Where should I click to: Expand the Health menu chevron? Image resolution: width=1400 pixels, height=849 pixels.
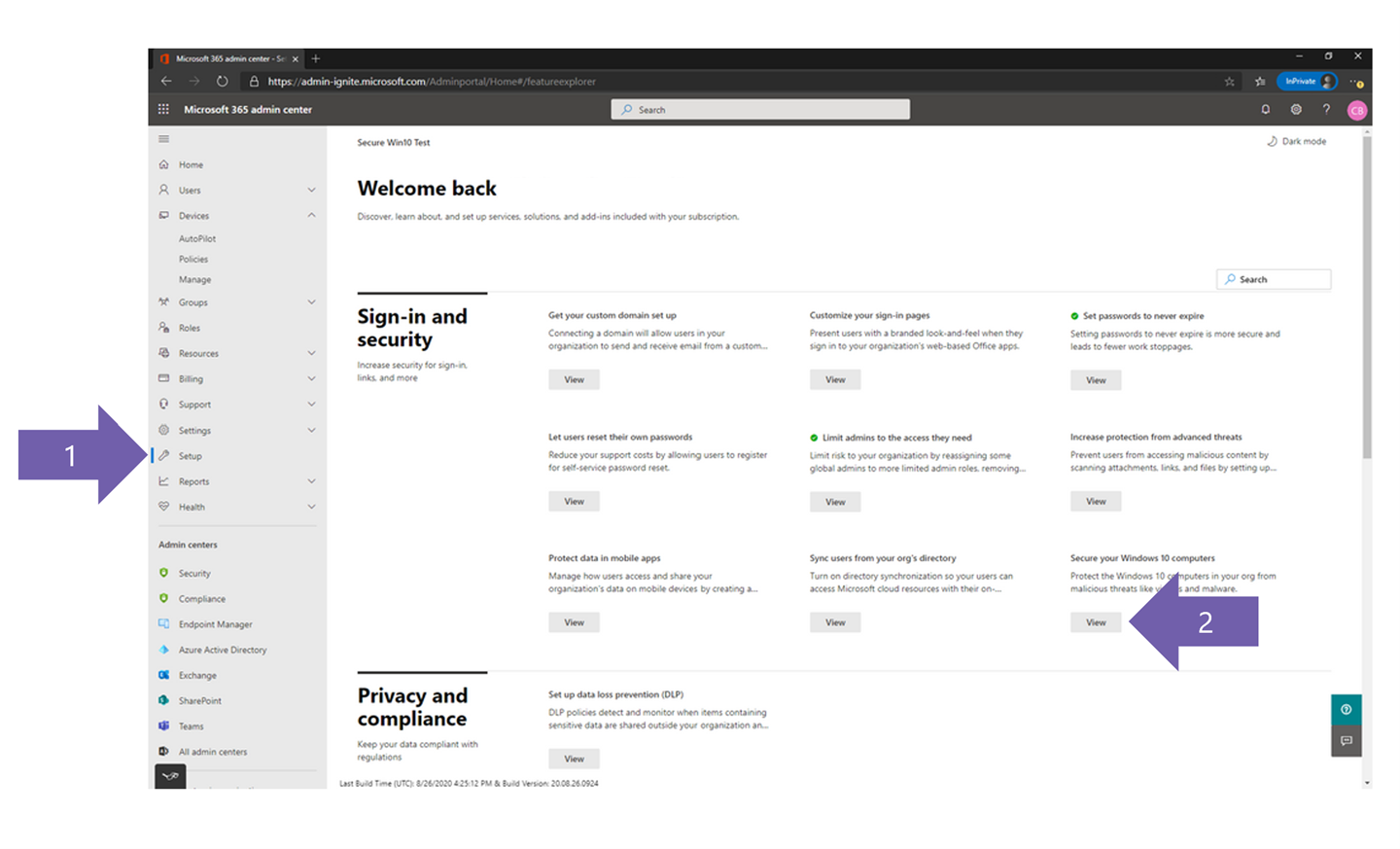click(x=311, y=507)
